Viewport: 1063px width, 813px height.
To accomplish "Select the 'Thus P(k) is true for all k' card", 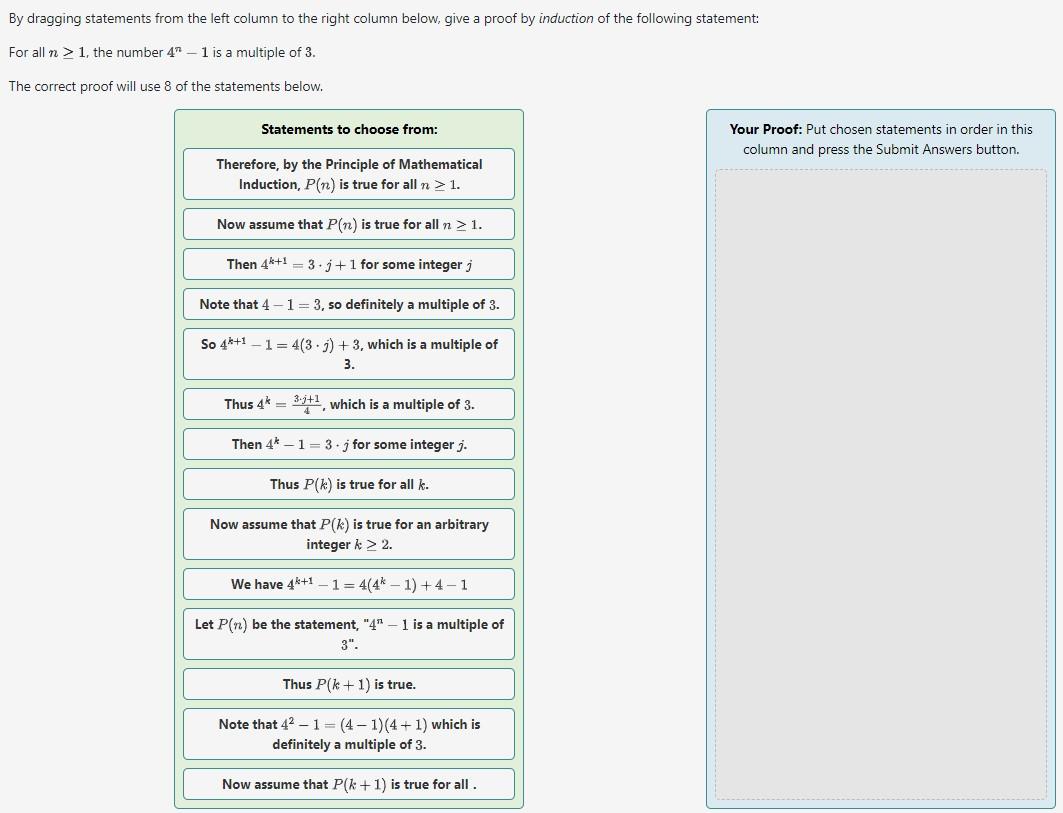I will (x=348, y=484).
